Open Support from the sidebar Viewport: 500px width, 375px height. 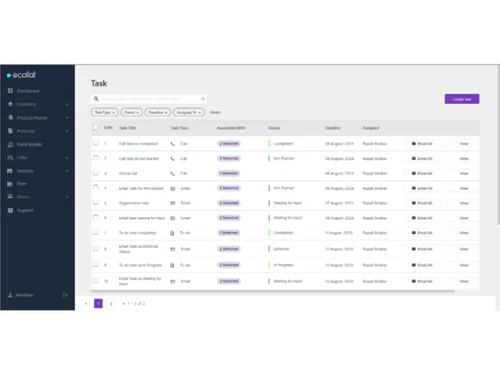pos(25,210)
